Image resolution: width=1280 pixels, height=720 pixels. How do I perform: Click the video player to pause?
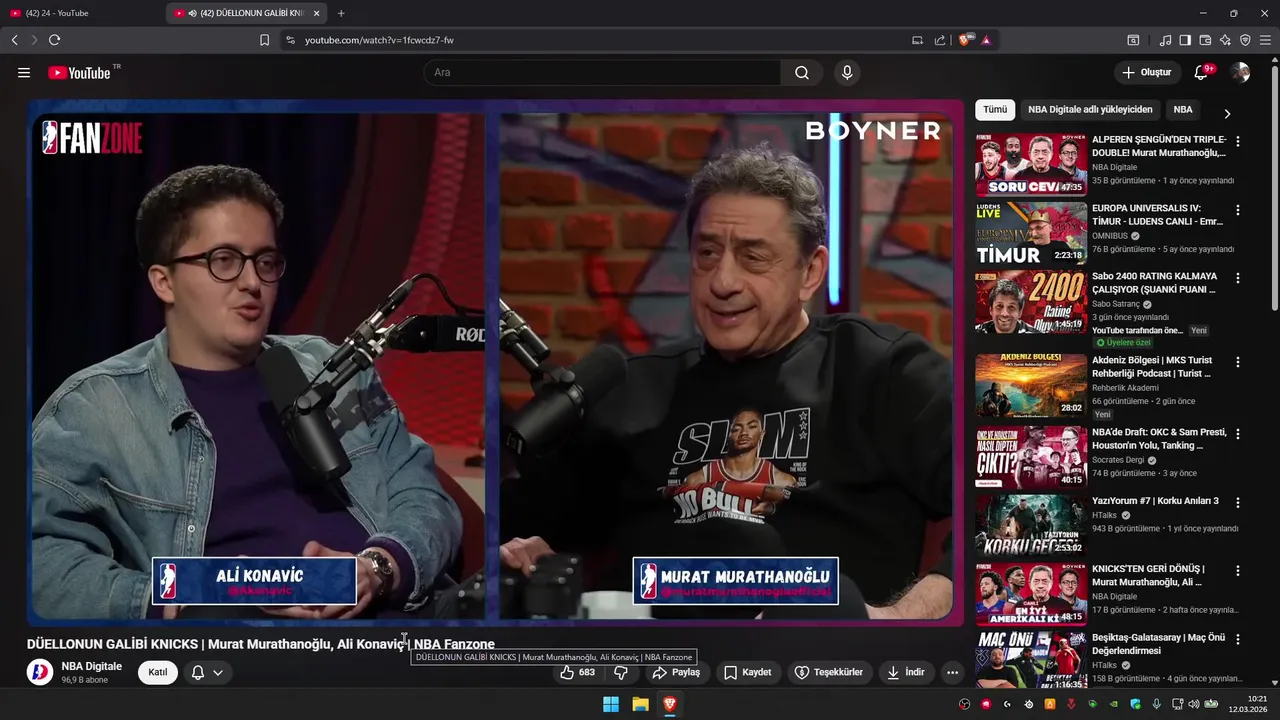pyautogui.click(x=495, y=362)
